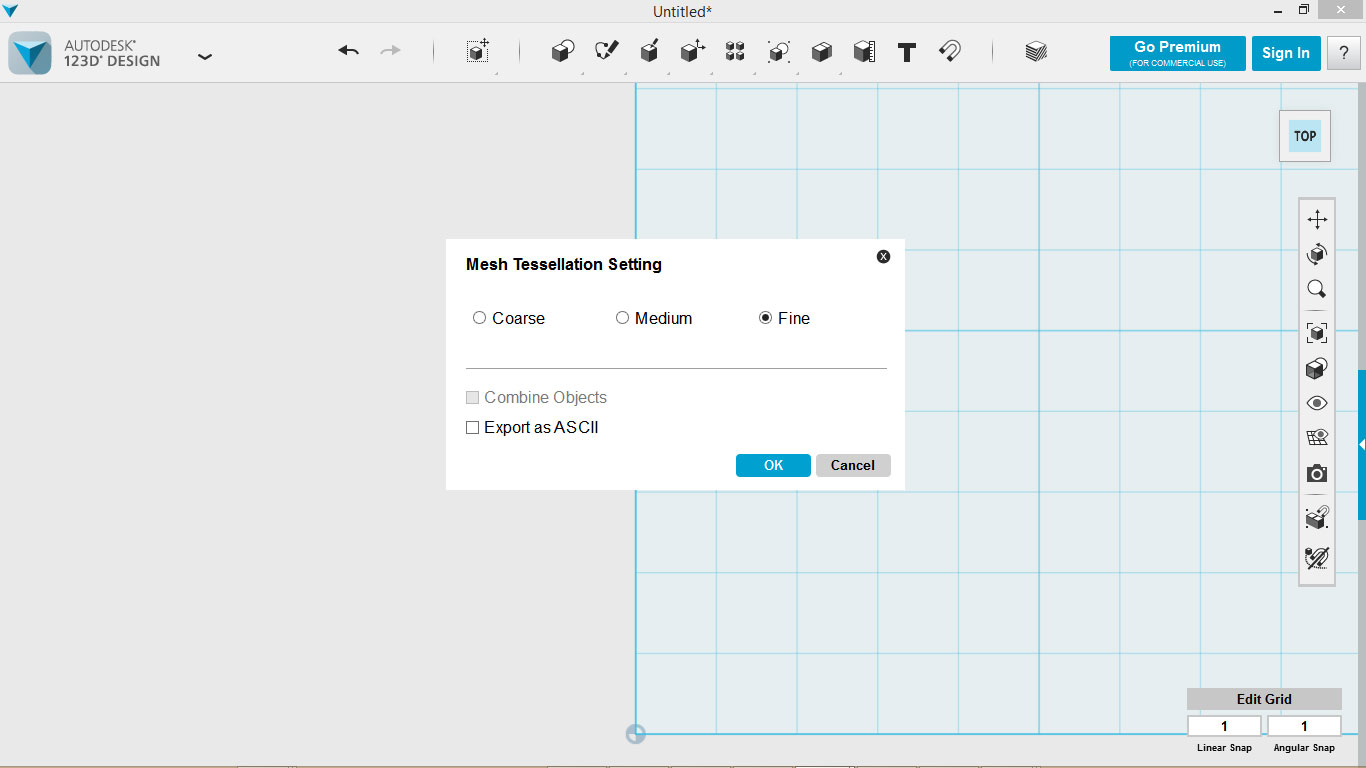Open the Primitives tool menu
This screenshot has width=1366, height=768.
pyautogui.click(x=563, y=51)
